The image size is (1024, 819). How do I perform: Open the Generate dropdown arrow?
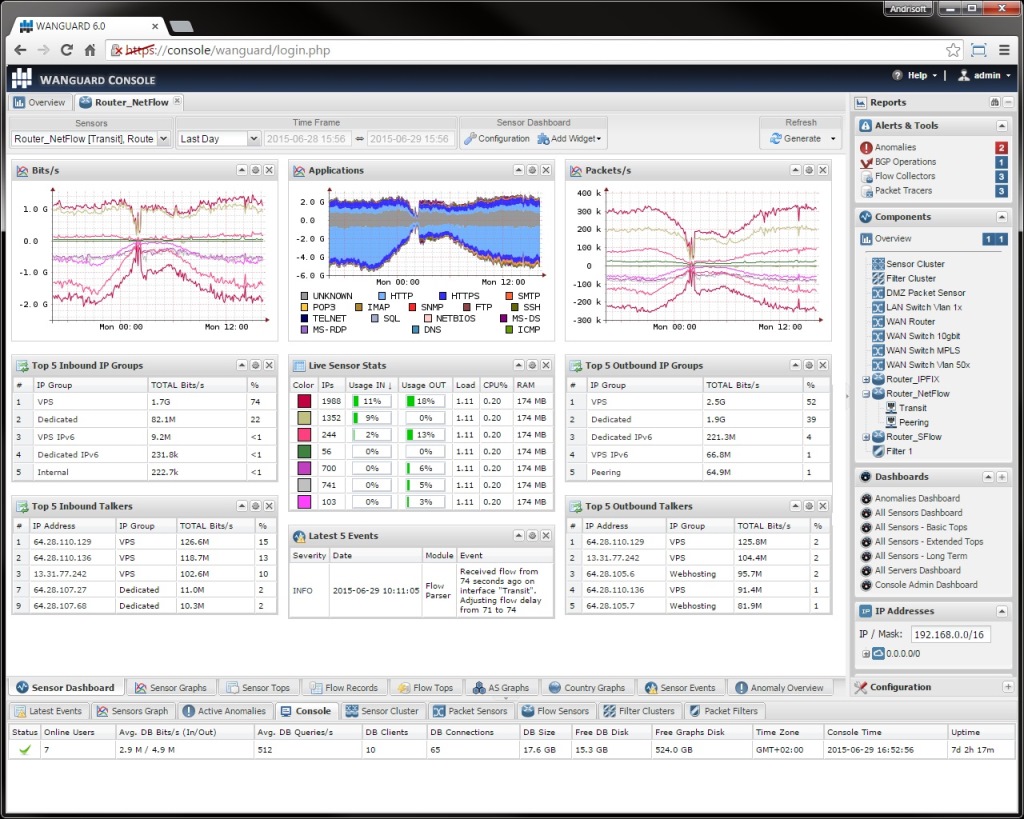833,138
